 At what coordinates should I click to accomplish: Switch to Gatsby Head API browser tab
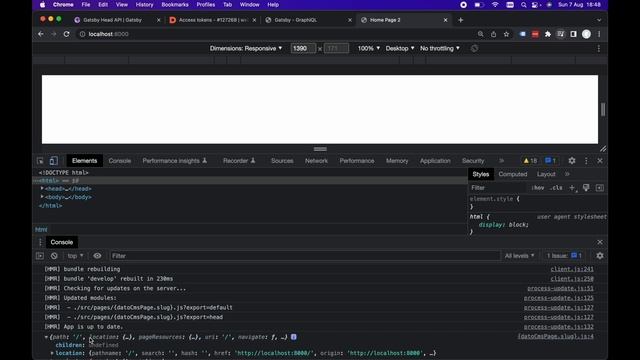116,20
